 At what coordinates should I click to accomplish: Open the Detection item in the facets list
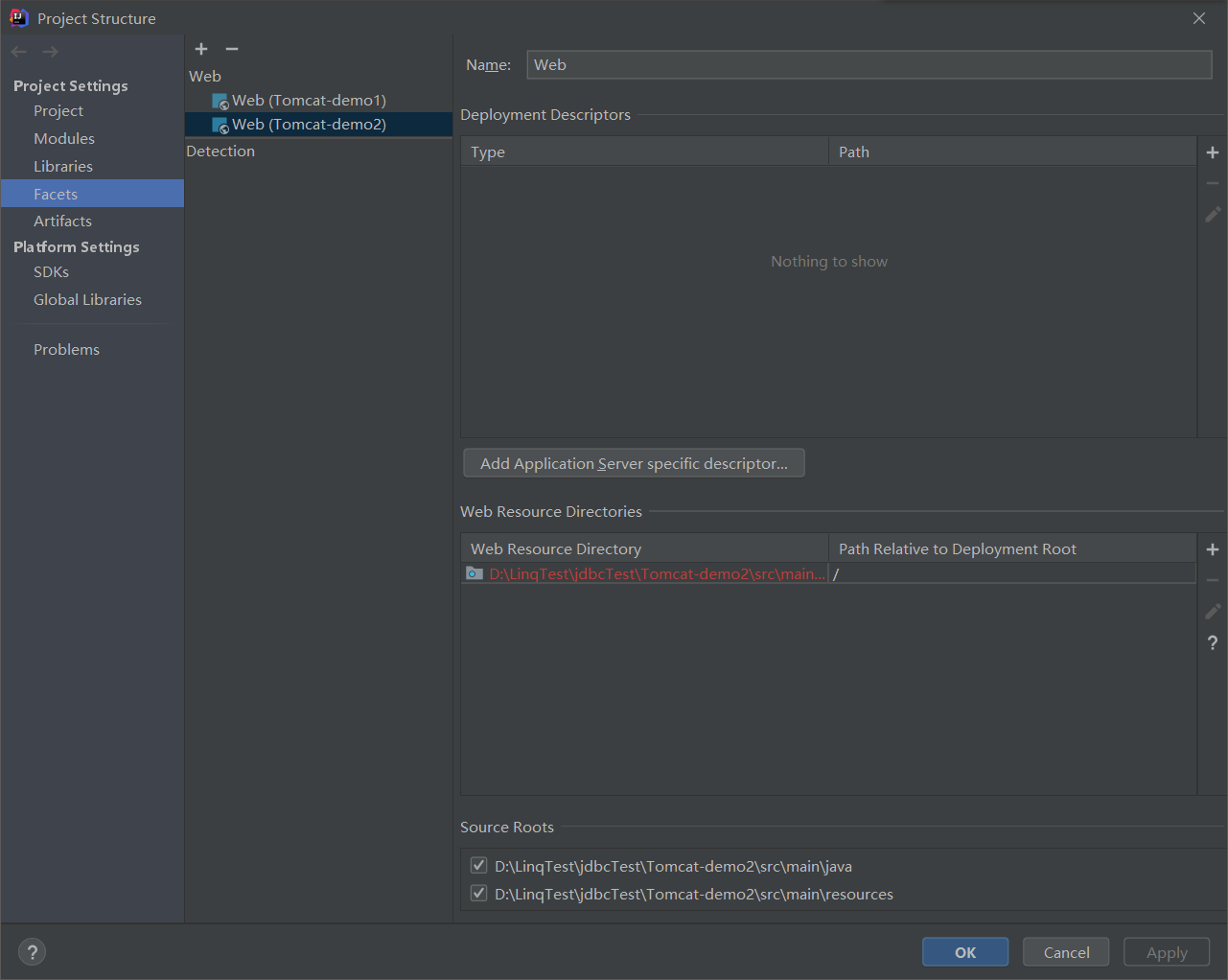pyautogui.click(x=220, y=152)
